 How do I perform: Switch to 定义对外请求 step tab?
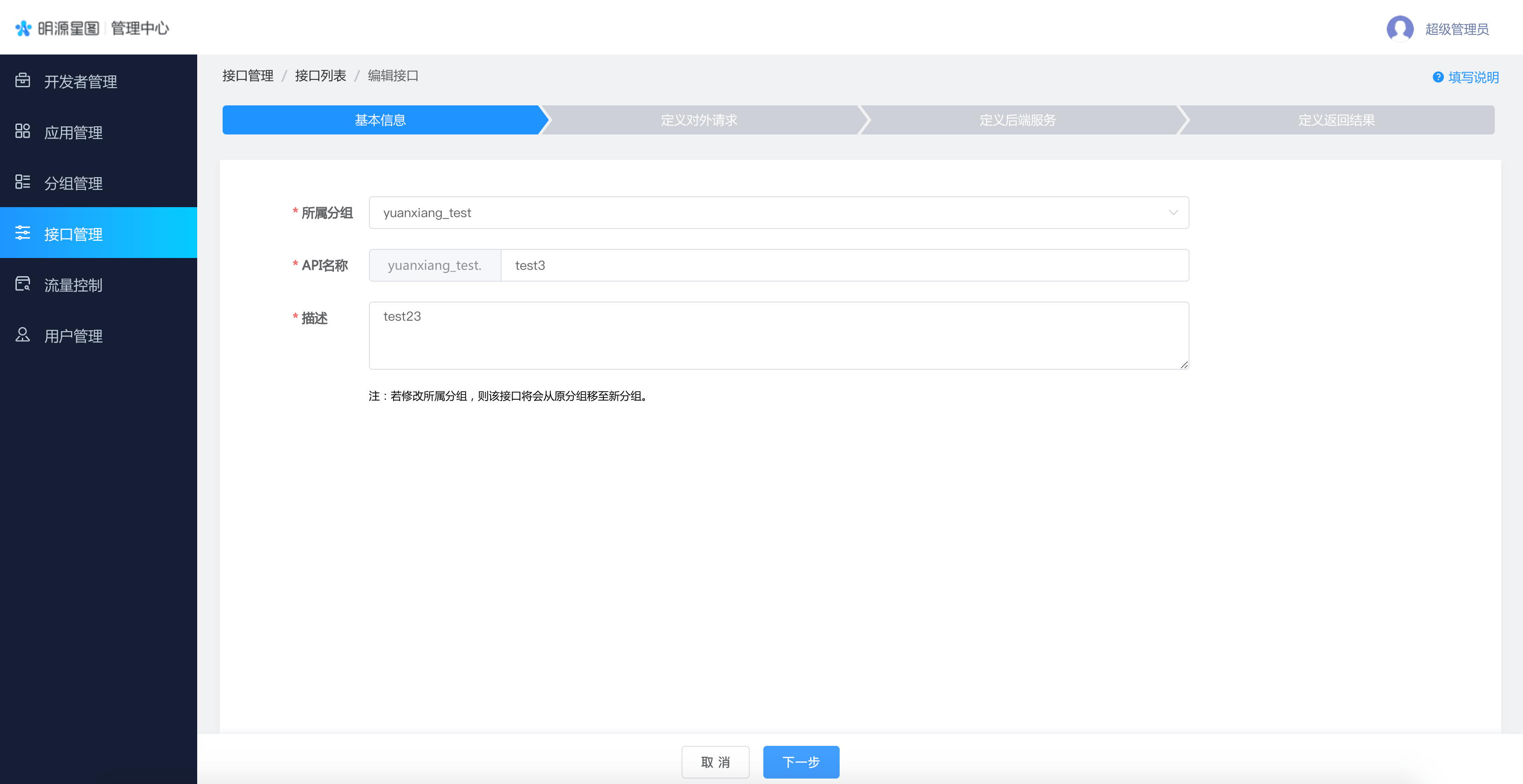coord(699,120)
